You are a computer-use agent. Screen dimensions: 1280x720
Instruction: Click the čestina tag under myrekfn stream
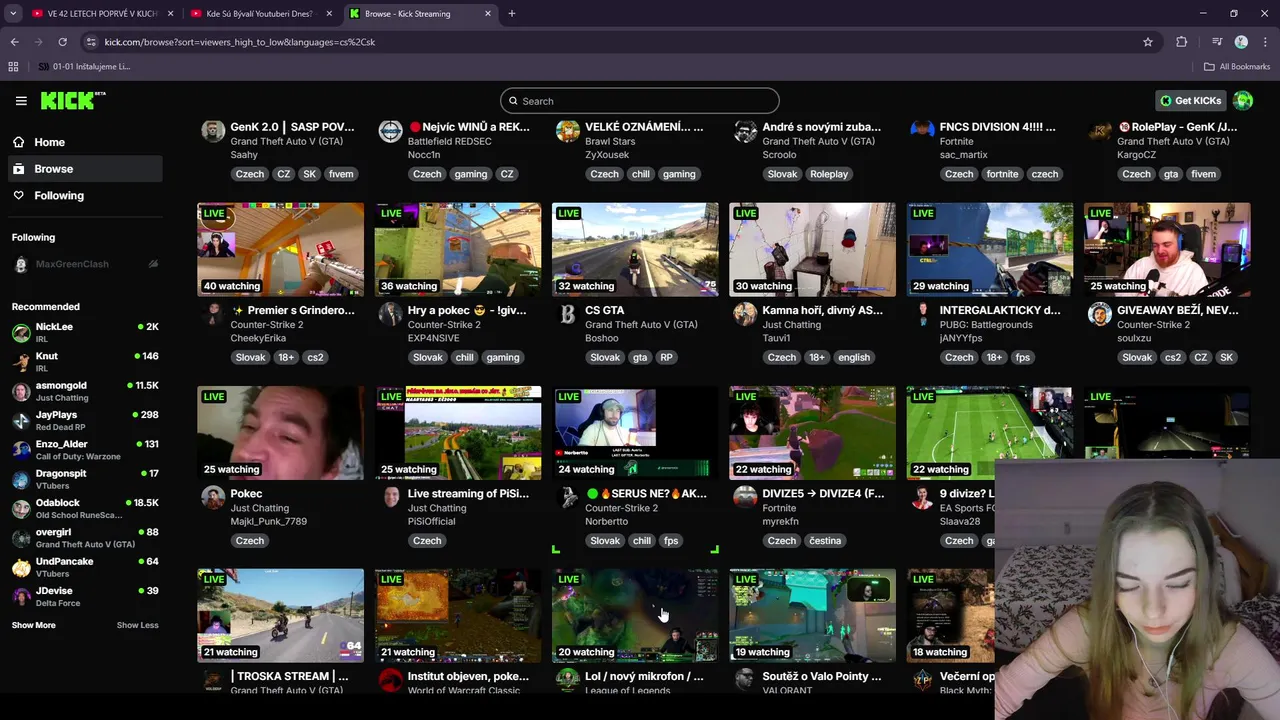825,541
